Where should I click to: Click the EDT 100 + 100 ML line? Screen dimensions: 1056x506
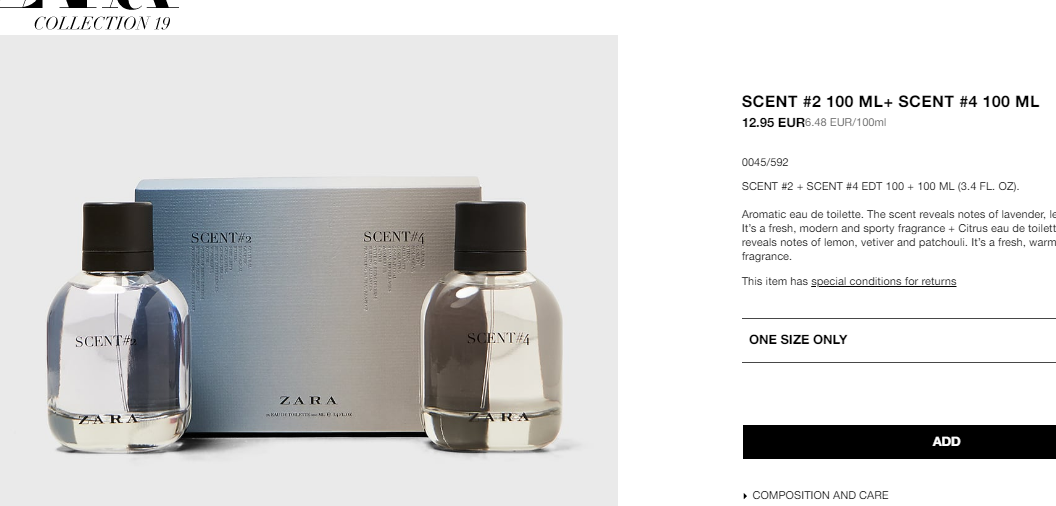[880, 187]
